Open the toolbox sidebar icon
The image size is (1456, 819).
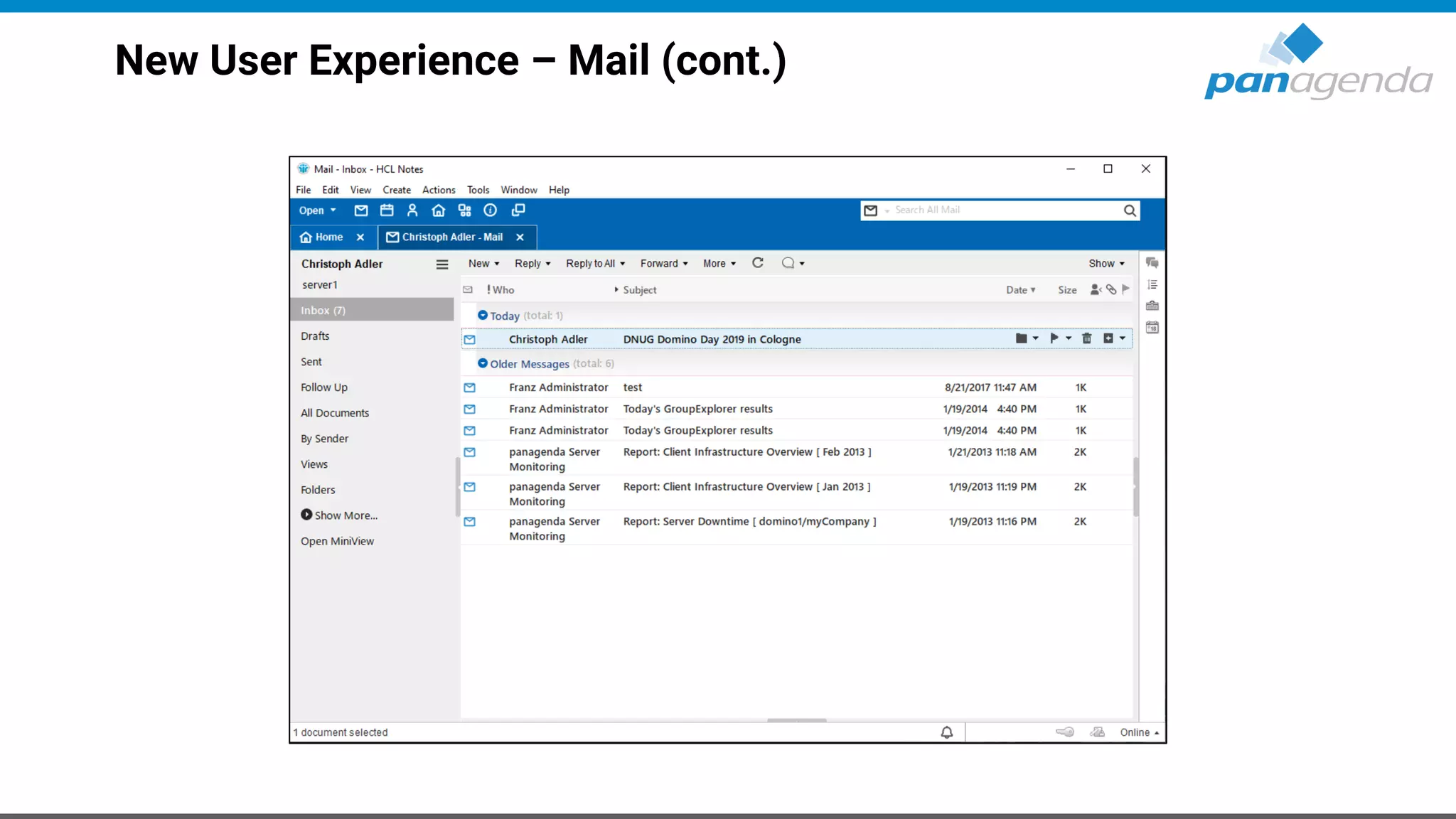(x=1152, y=306)
